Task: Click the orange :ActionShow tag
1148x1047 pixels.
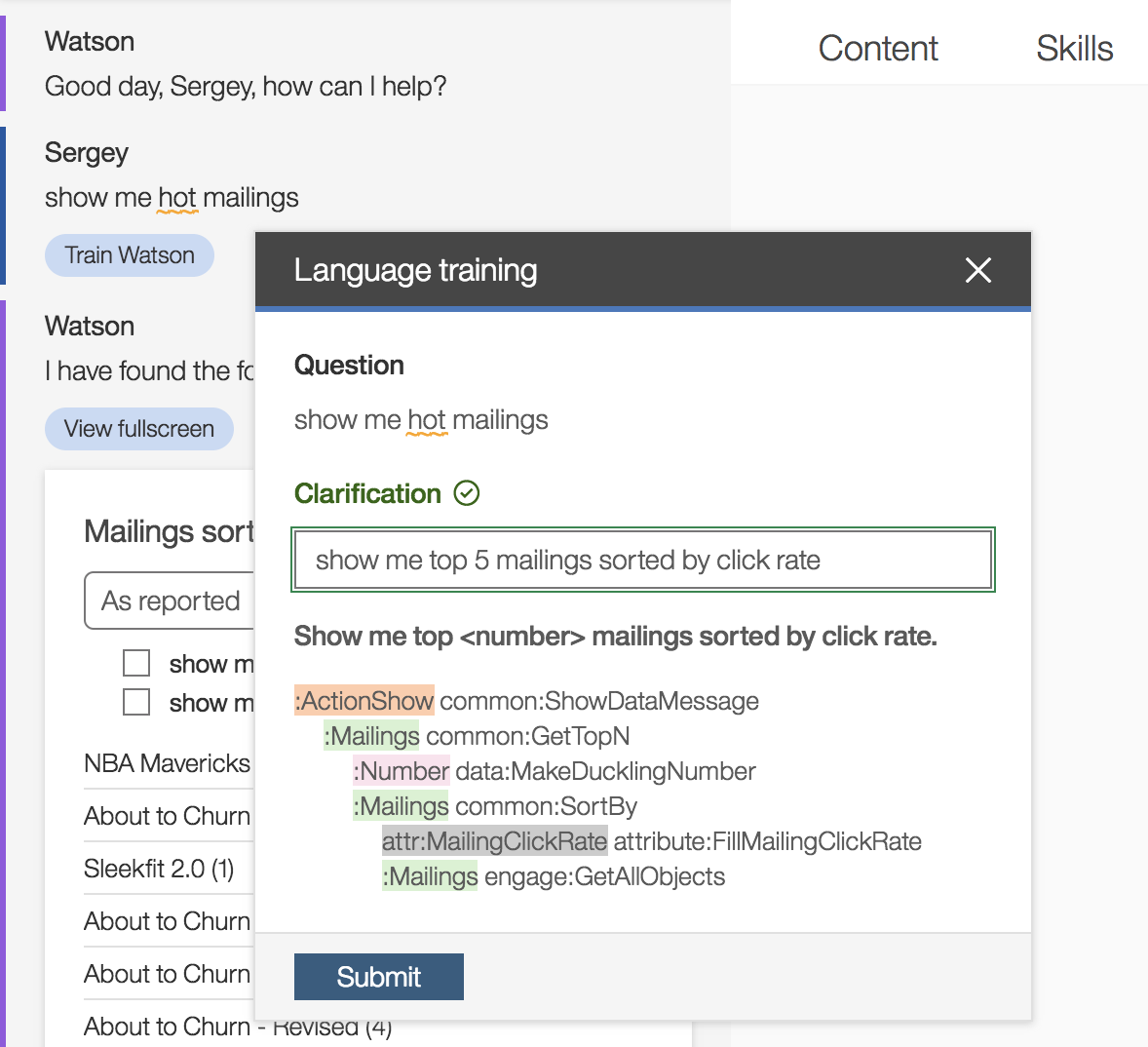Action: (x=364, y=701)
